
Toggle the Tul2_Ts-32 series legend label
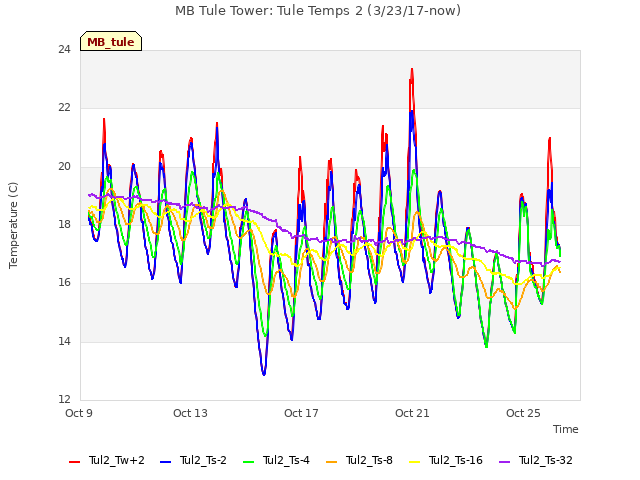546,460
